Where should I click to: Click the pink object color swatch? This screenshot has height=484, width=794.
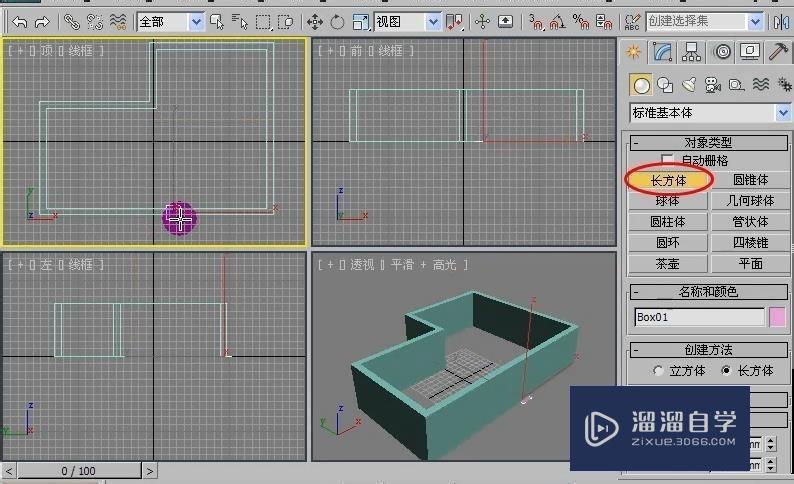coord(777,317)
